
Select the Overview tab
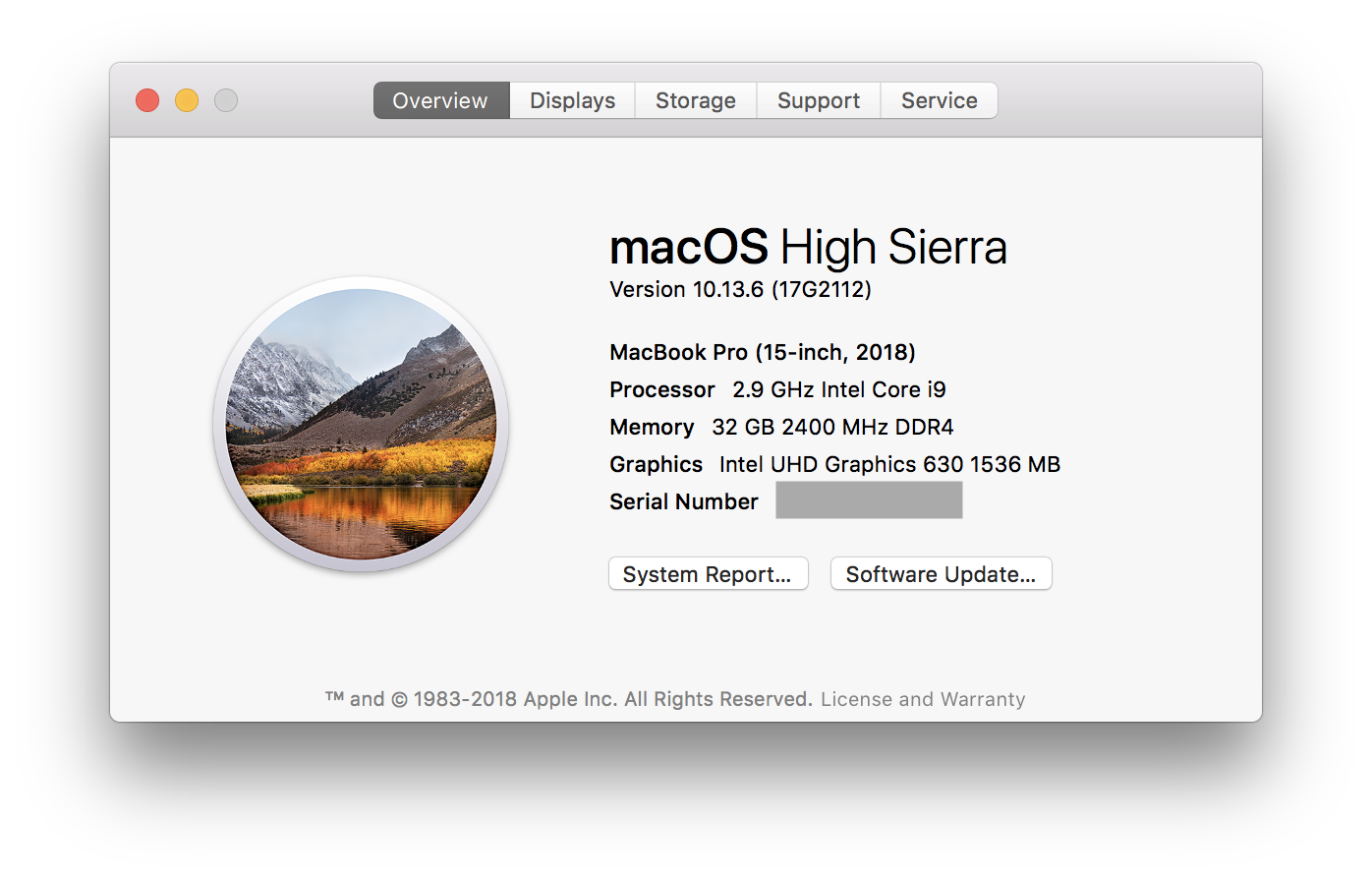pos(439,99)
